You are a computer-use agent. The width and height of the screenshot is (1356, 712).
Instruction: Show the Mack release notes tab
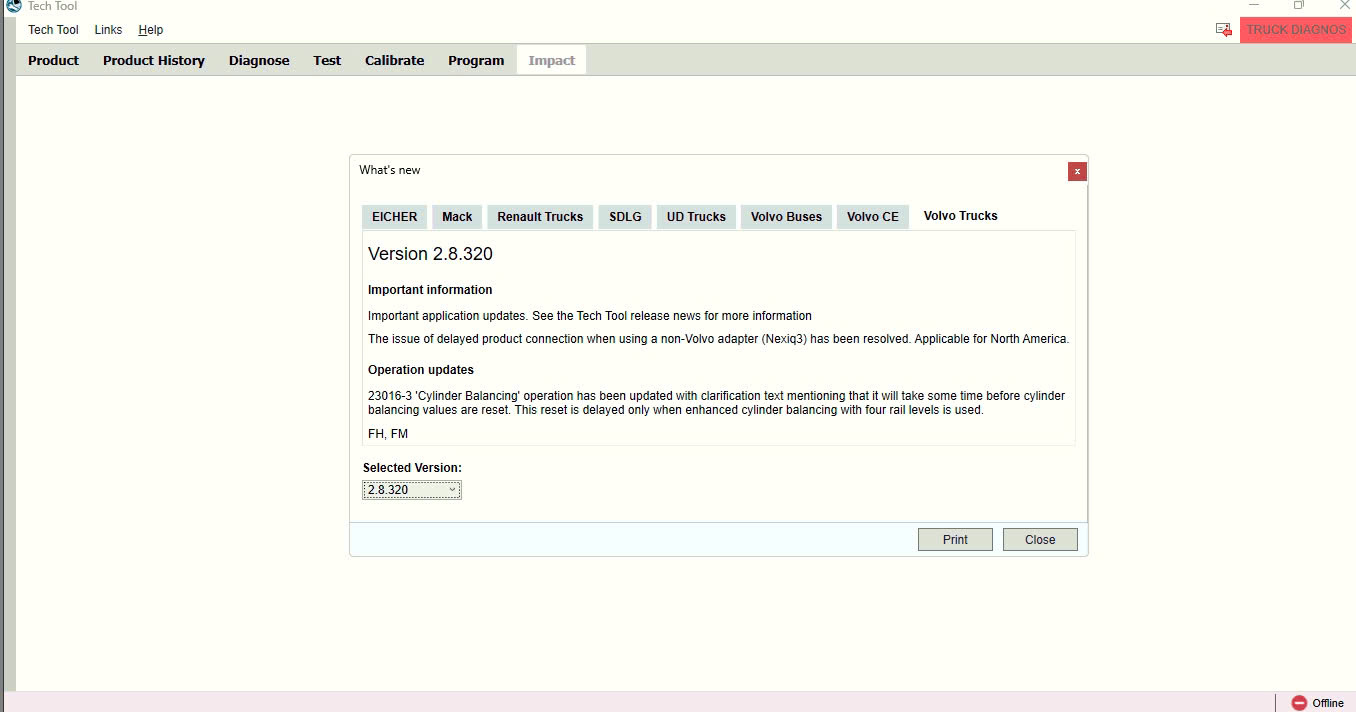coord(457,217)
